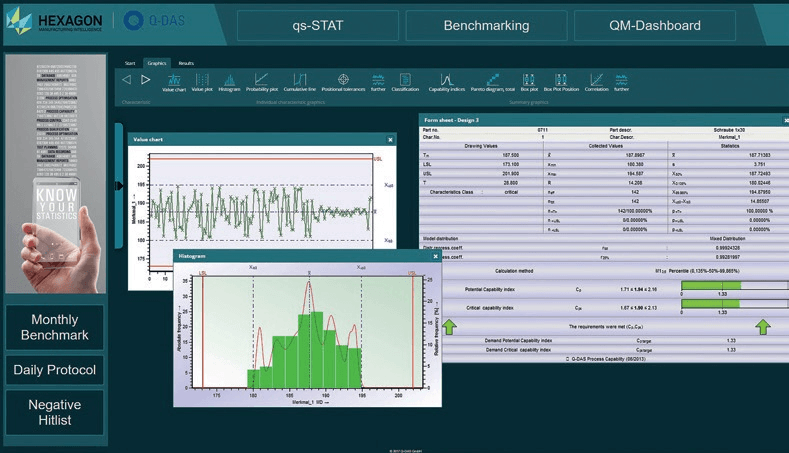The width and height of the screenshot is (789, 453).
Task: Open Pareto diagram, total
Action: (x=493, y=83)
